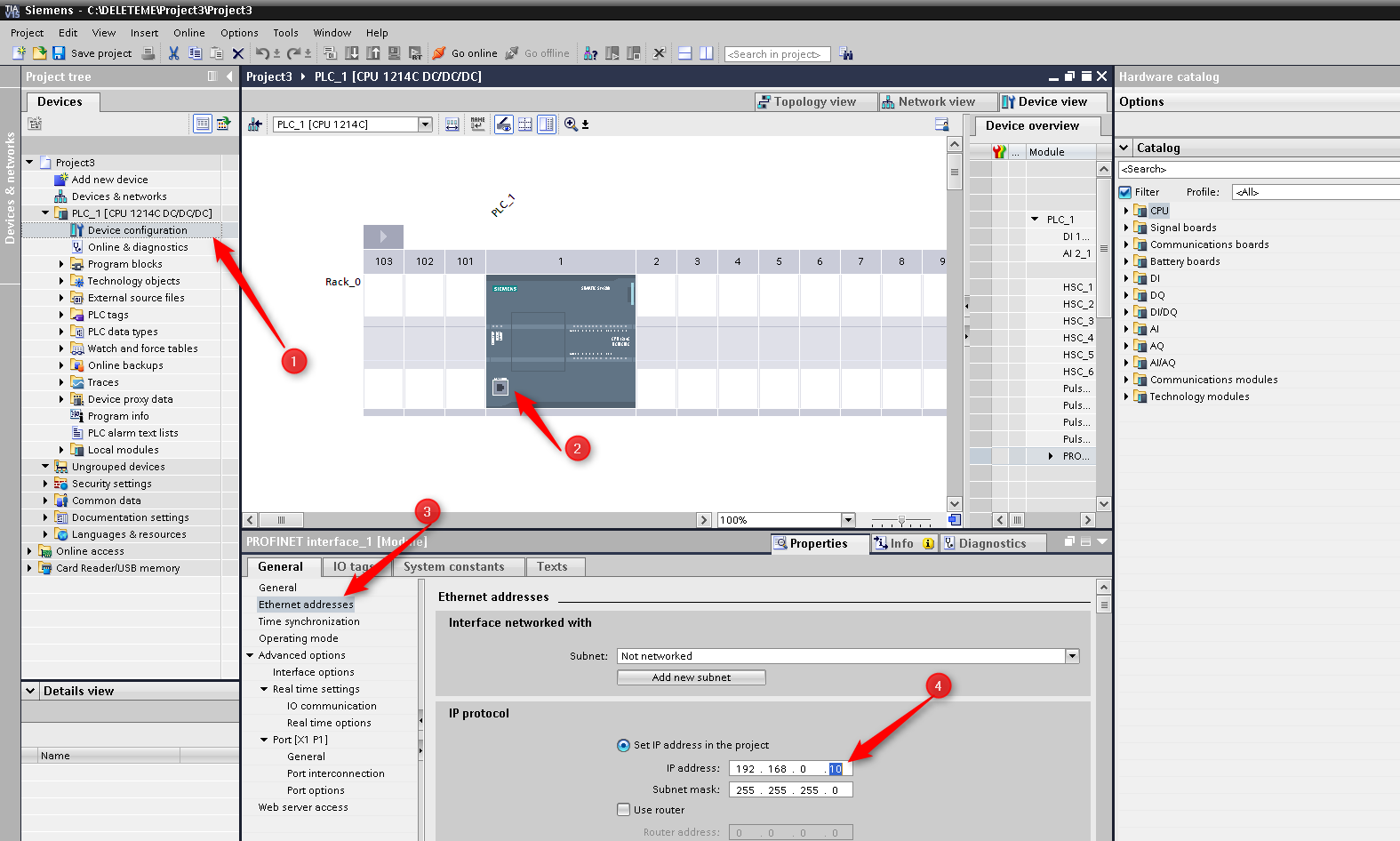Select Time synchronization in properties list

pyautogui.click(x=309, y=621)
